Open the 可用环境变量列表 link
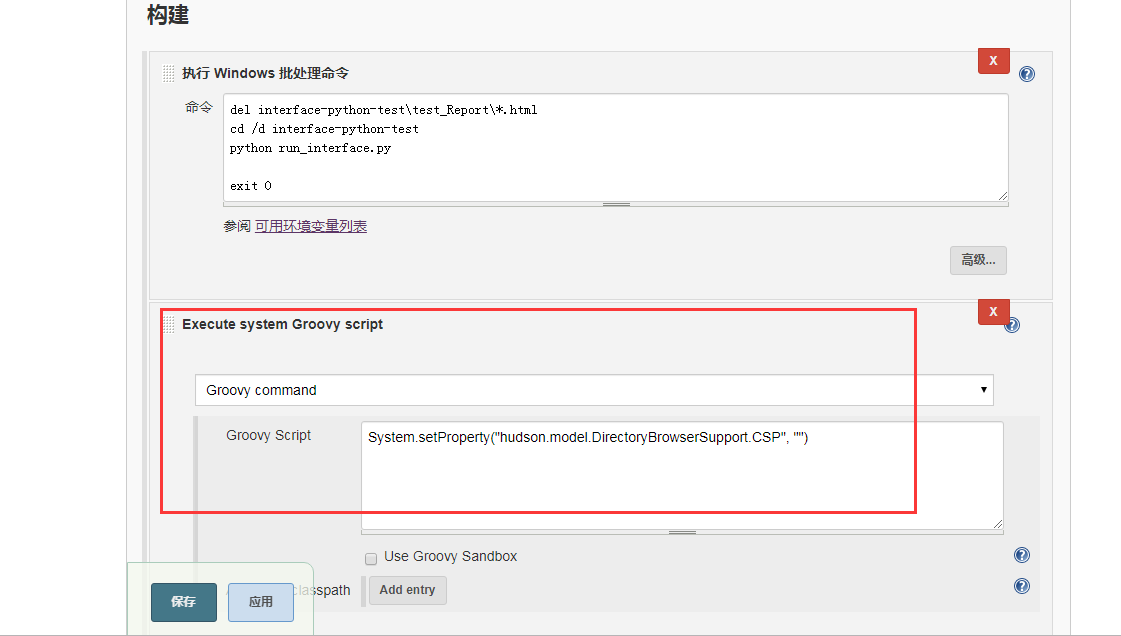Screen dimensions: 1121x636 [x=310, y=226]
